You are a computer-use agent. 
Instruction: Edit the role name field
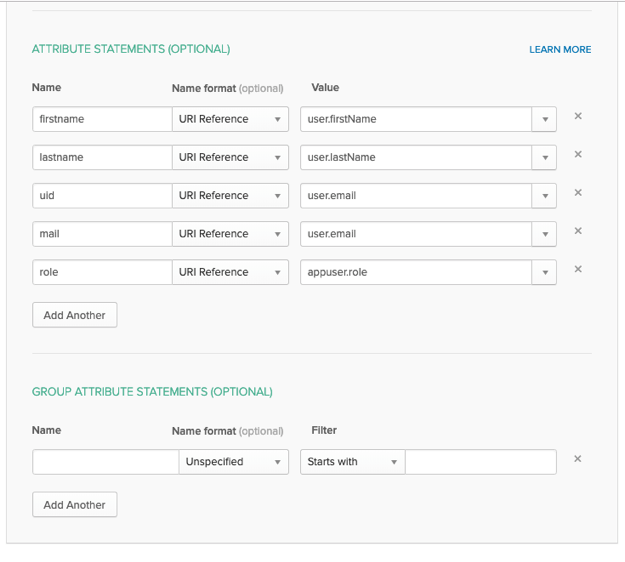pyautogui.click(x=102, y=272)
